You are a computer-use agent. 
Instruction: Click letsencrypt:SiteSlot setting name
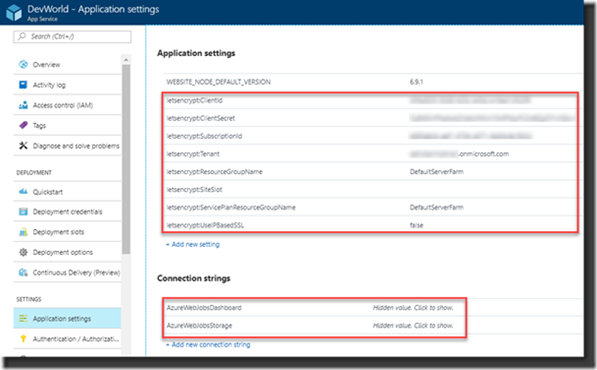click(194, 190)
